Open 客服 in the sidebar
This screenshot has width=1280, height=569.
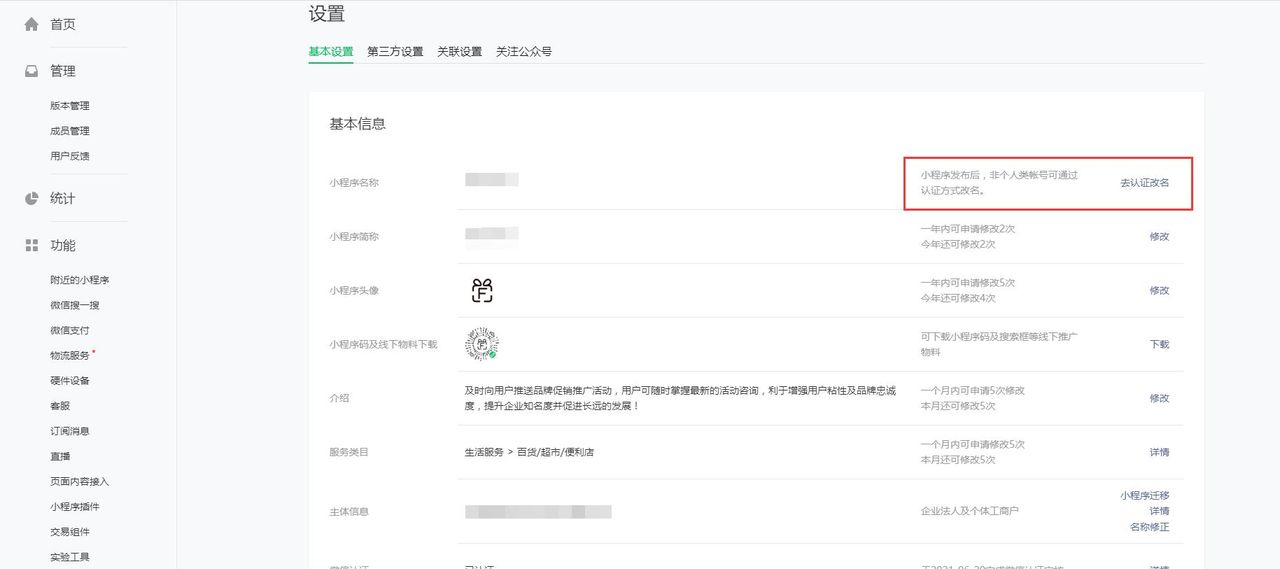pyautogui.click(x=60, y=406)
